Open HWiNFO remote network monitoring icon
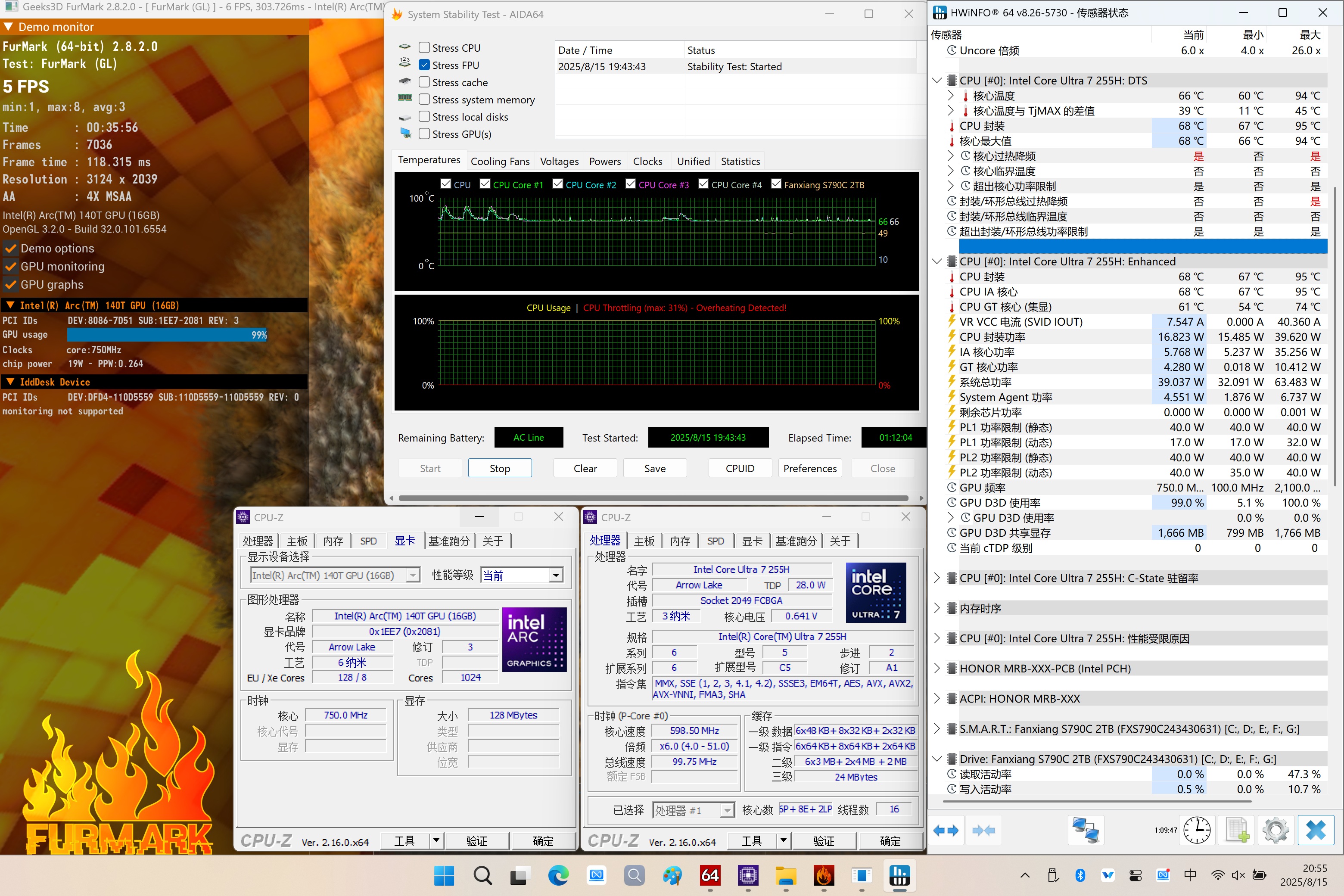1344x896 pixels. [x=1085, y=830]
